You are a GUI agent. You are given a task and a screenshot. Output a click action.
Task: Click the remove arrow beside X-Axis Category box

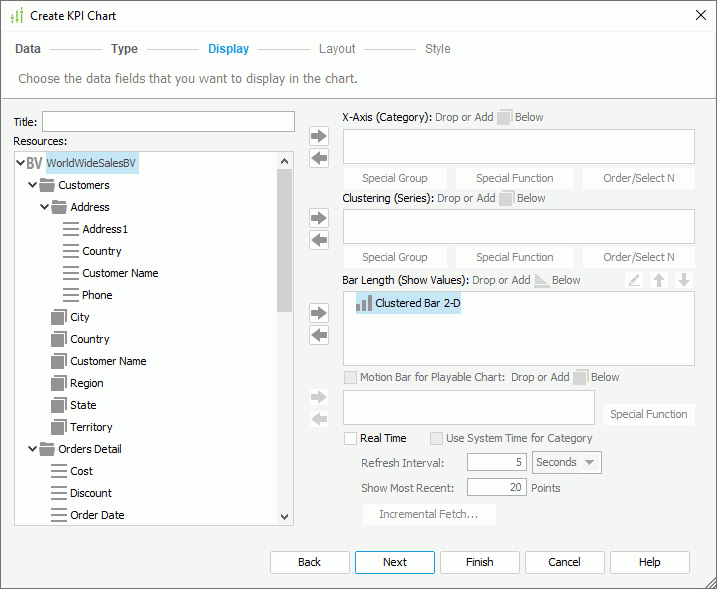pos(319,158)
